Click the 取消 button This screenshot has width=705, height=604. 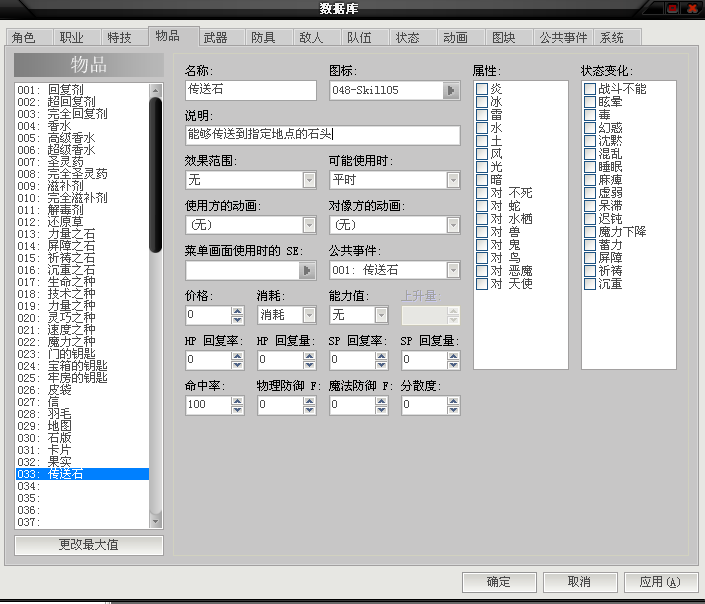coord(580,582)
